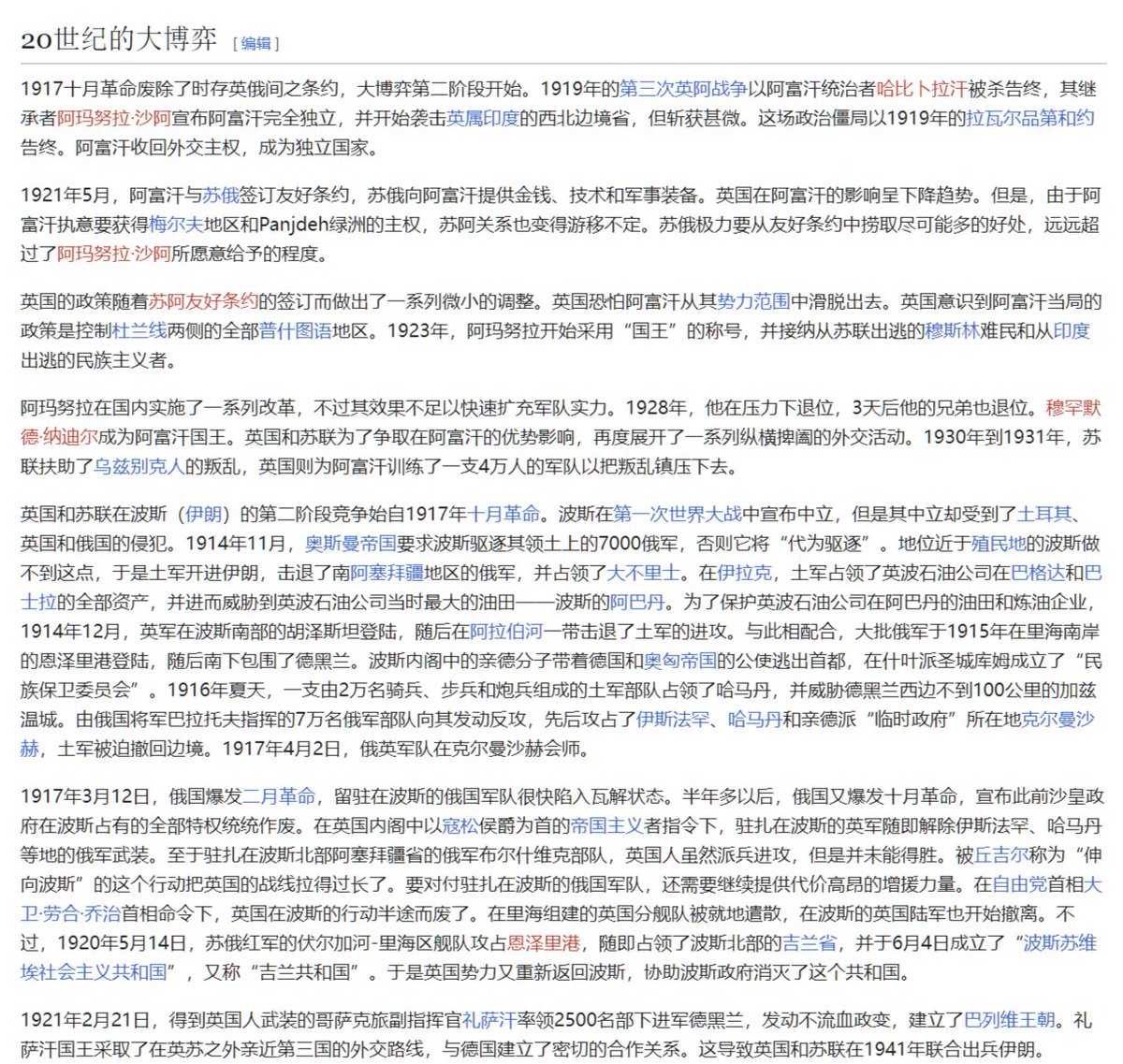Follow the 自由党 link
Image resolution: width=1123 pixels, height=1064 pixels.
tap(1019, 883)
